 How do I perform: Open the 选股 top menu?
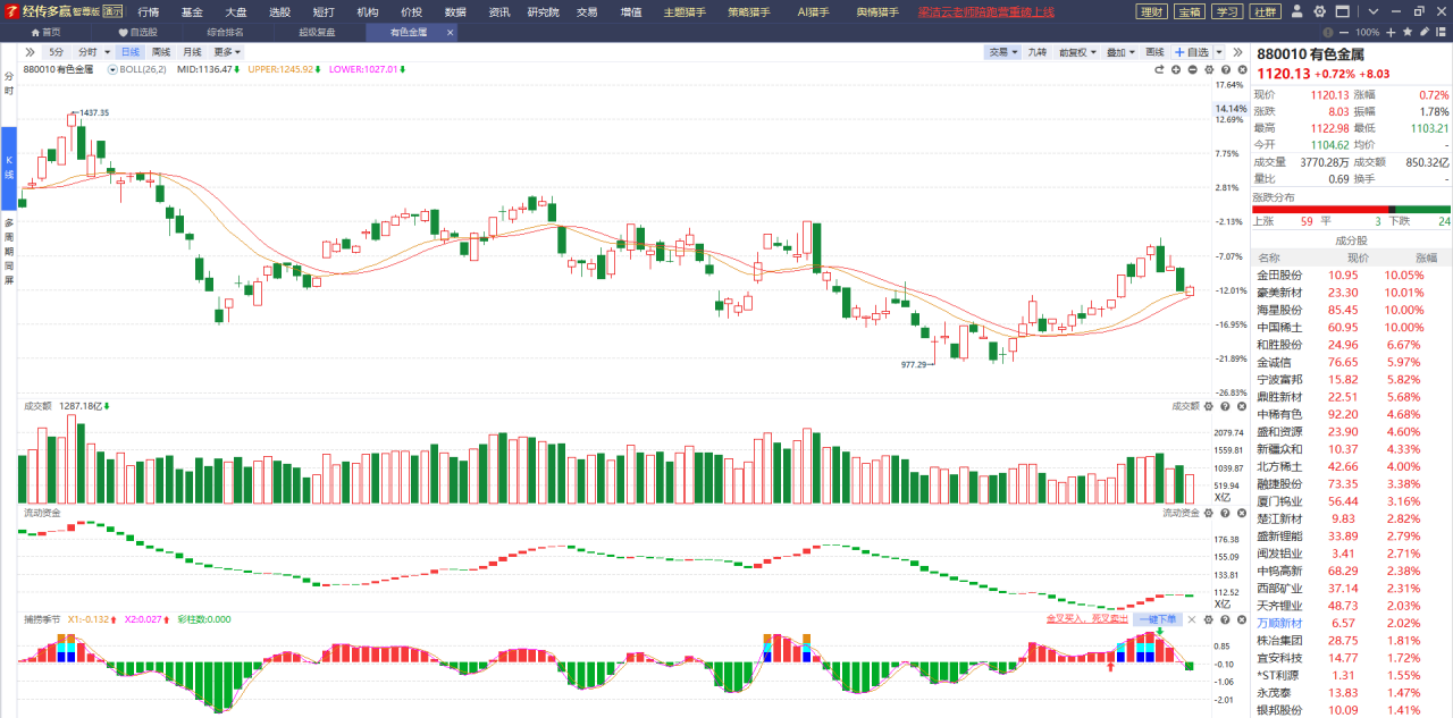tap(280, 12)
